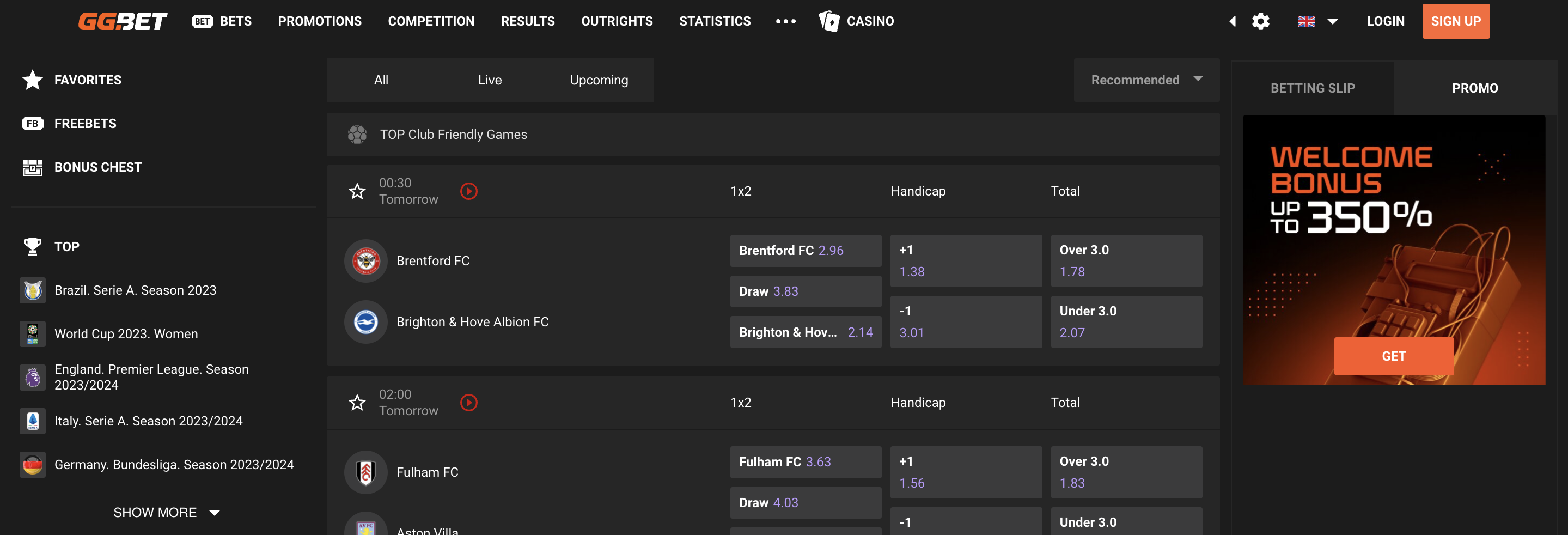This screenshot has width=1568, height=535.
Task: Favorite the Brentford vs Brighton match star
Action: tap(357, 191)
